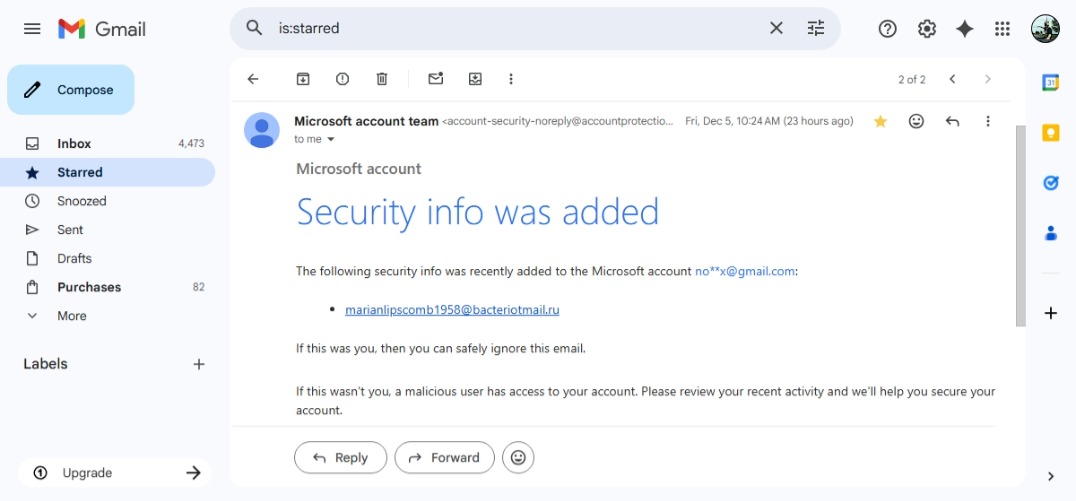Open the Support help icon
Viewport: 1076px width, 501px height.
pyautogui.click(x=887, y=29)
